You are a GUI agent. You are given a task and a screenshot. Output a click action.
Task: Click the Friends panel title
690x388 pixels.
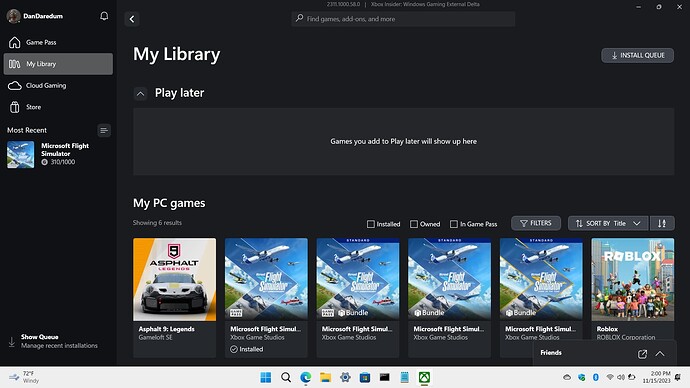(x=551, y=353)
